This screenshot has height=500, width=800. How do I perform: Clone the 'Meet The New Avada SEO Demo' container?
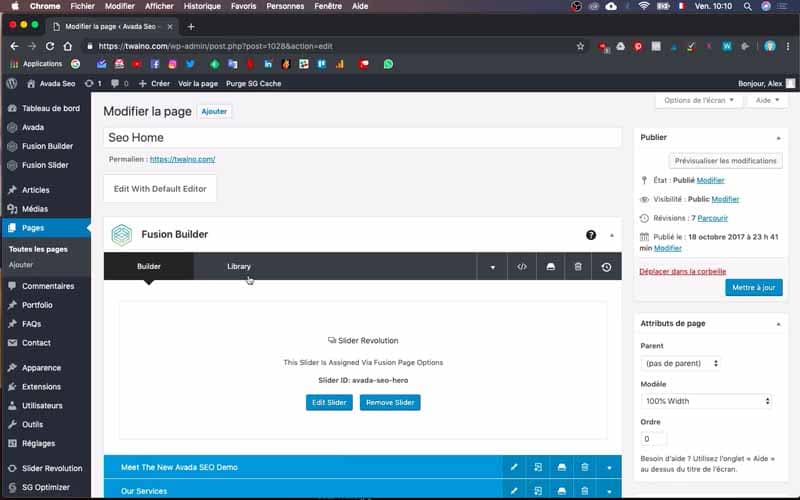coord(538,467)
